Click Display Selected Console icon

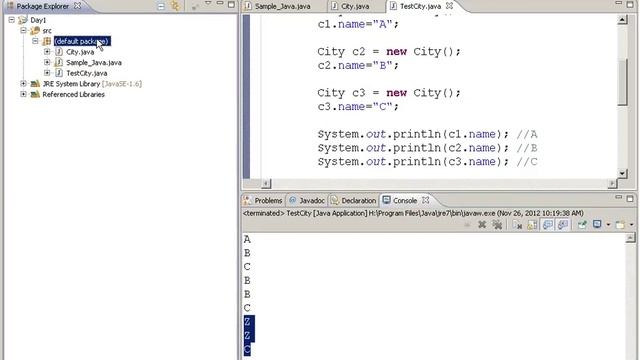pyautogui.click(x=597, y=224)
